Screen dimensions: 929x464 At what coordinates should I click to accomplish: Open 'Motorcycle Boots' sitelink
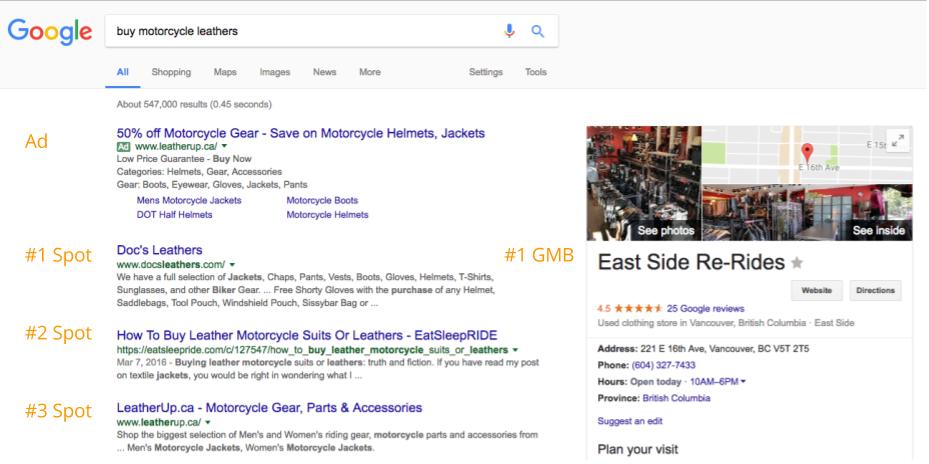coord(322,200)
